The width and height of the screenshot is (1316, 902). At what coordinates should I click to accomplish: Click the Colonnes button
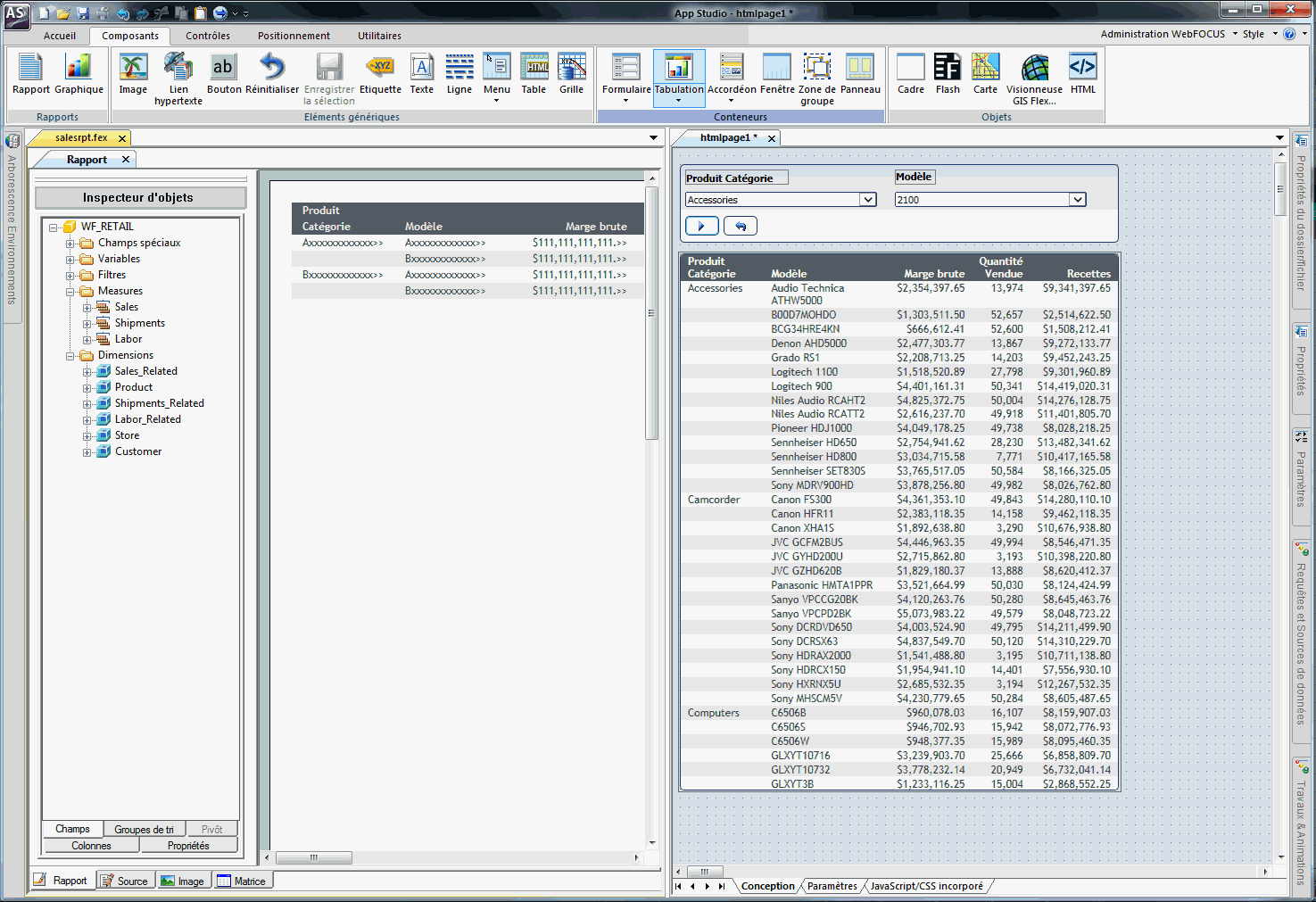pos(92,845)
